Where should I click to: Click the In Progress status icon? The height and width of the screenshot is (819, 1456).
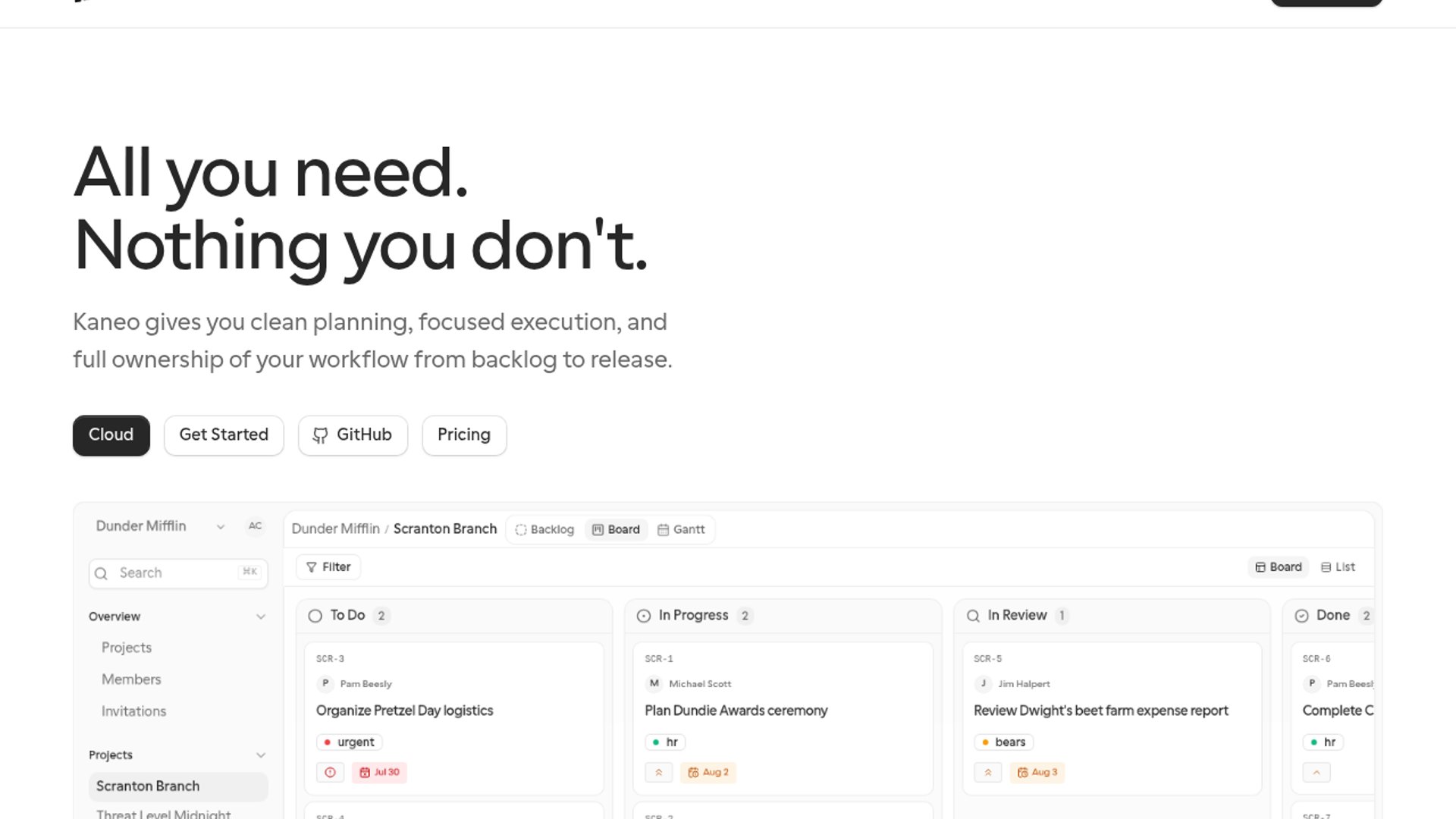[644, 616]
